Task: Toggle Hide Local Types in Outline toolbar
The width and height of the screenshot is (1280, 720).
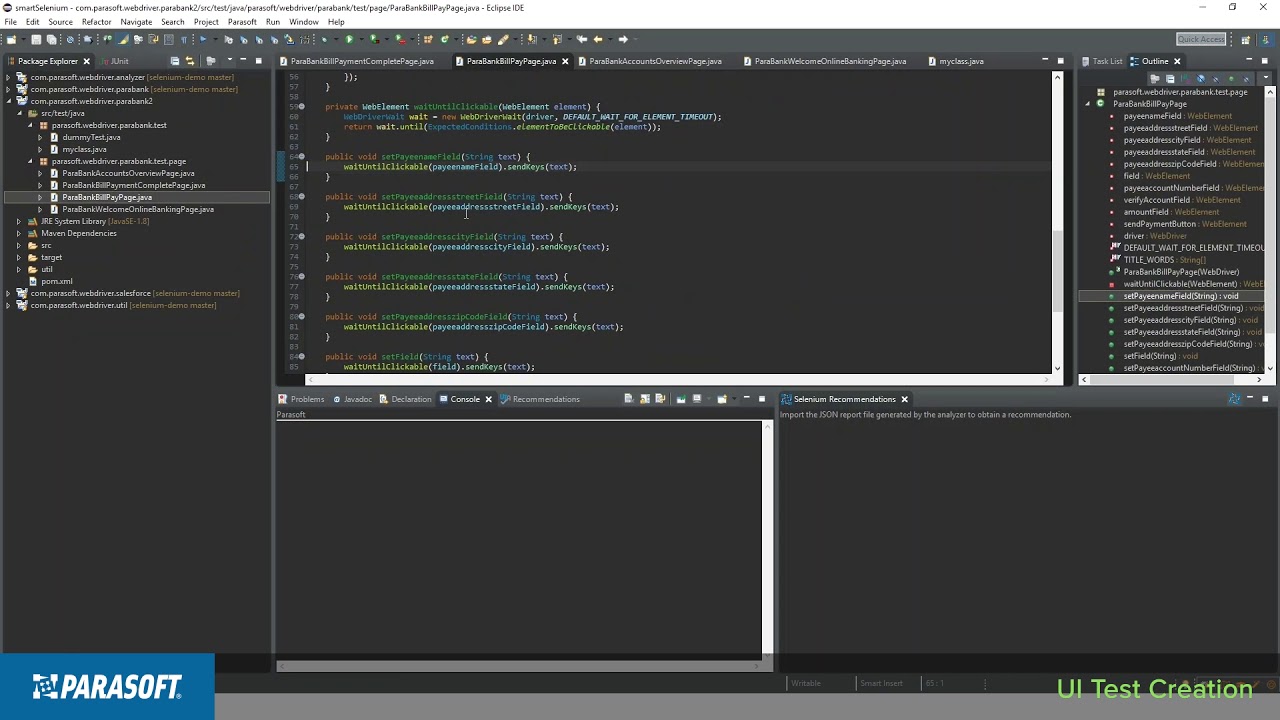Action: pyautogui.click(x=1246, y=78)
